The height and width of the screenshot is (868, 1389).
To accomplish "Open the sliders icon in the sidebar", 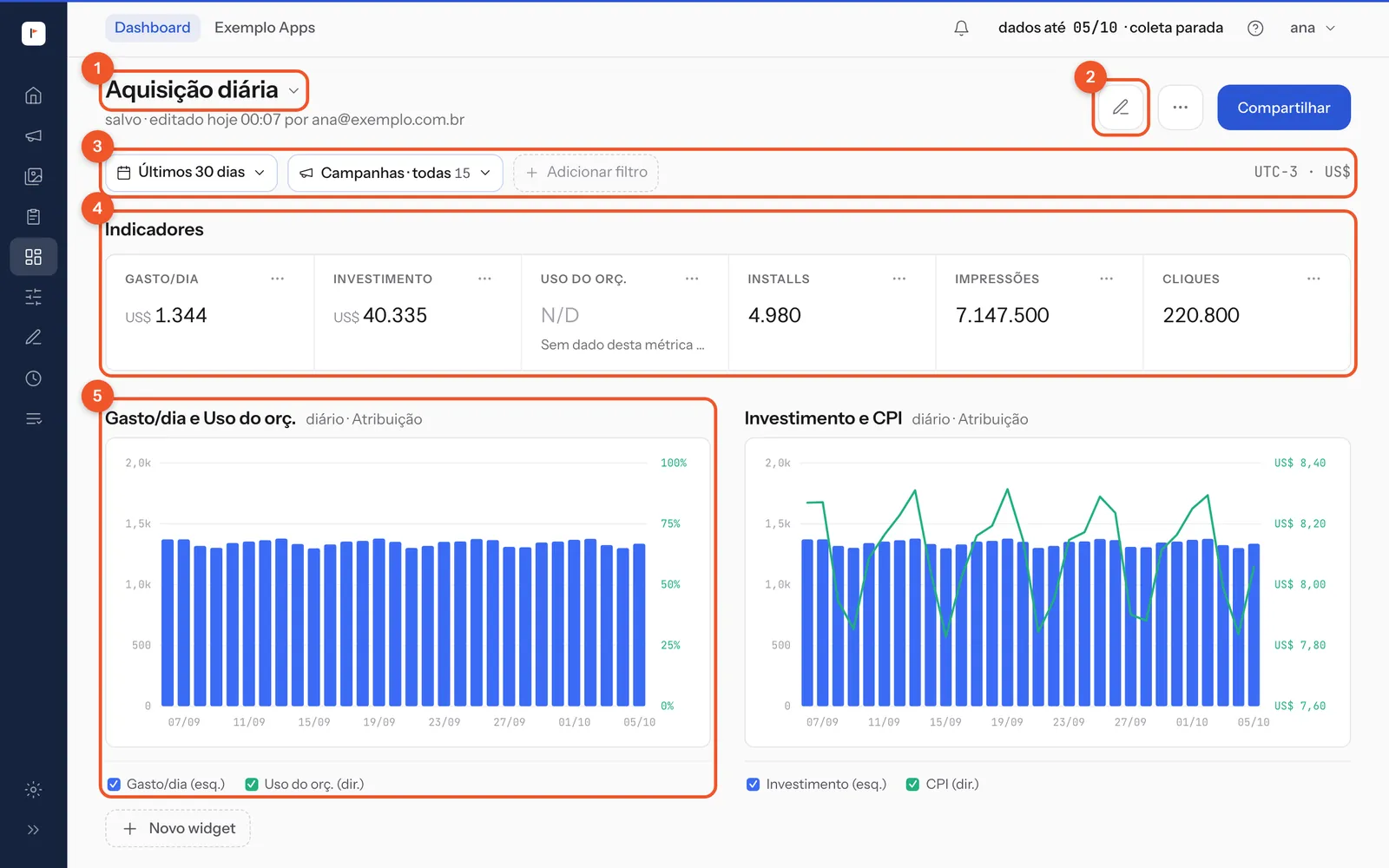I will click(33, 298).
